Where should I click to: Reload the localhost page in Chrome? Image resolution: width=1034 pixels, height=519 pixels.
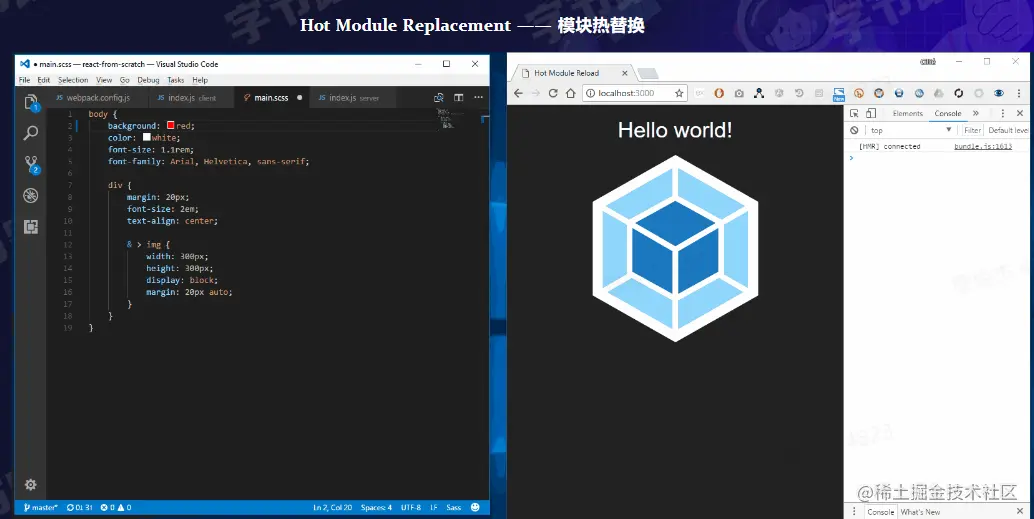pos(553,93)
